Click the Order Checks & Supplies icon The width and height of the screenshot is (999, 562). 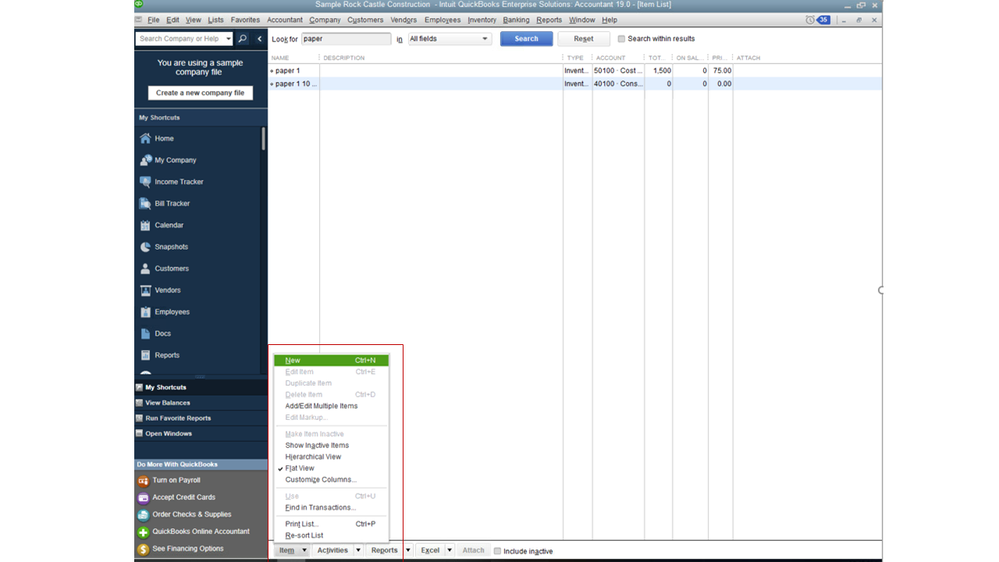[x=143, y=515]
